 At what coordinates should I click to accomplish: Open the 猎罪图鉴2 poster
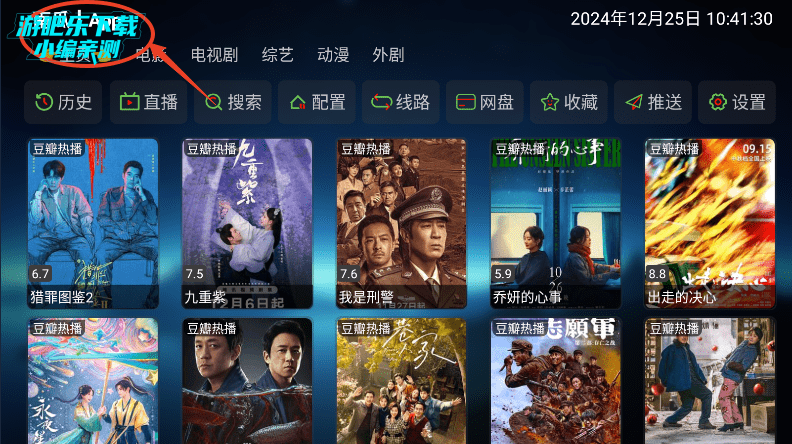click(x=93, y=223)
